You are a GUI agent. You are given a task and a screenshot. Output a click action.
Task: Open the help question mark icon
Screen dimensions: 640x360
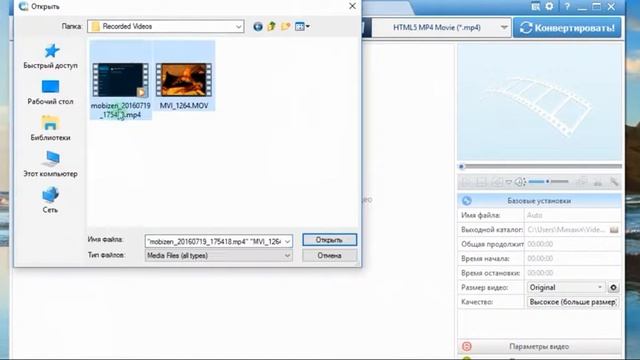pyautogui.click(x=567, y=6)
